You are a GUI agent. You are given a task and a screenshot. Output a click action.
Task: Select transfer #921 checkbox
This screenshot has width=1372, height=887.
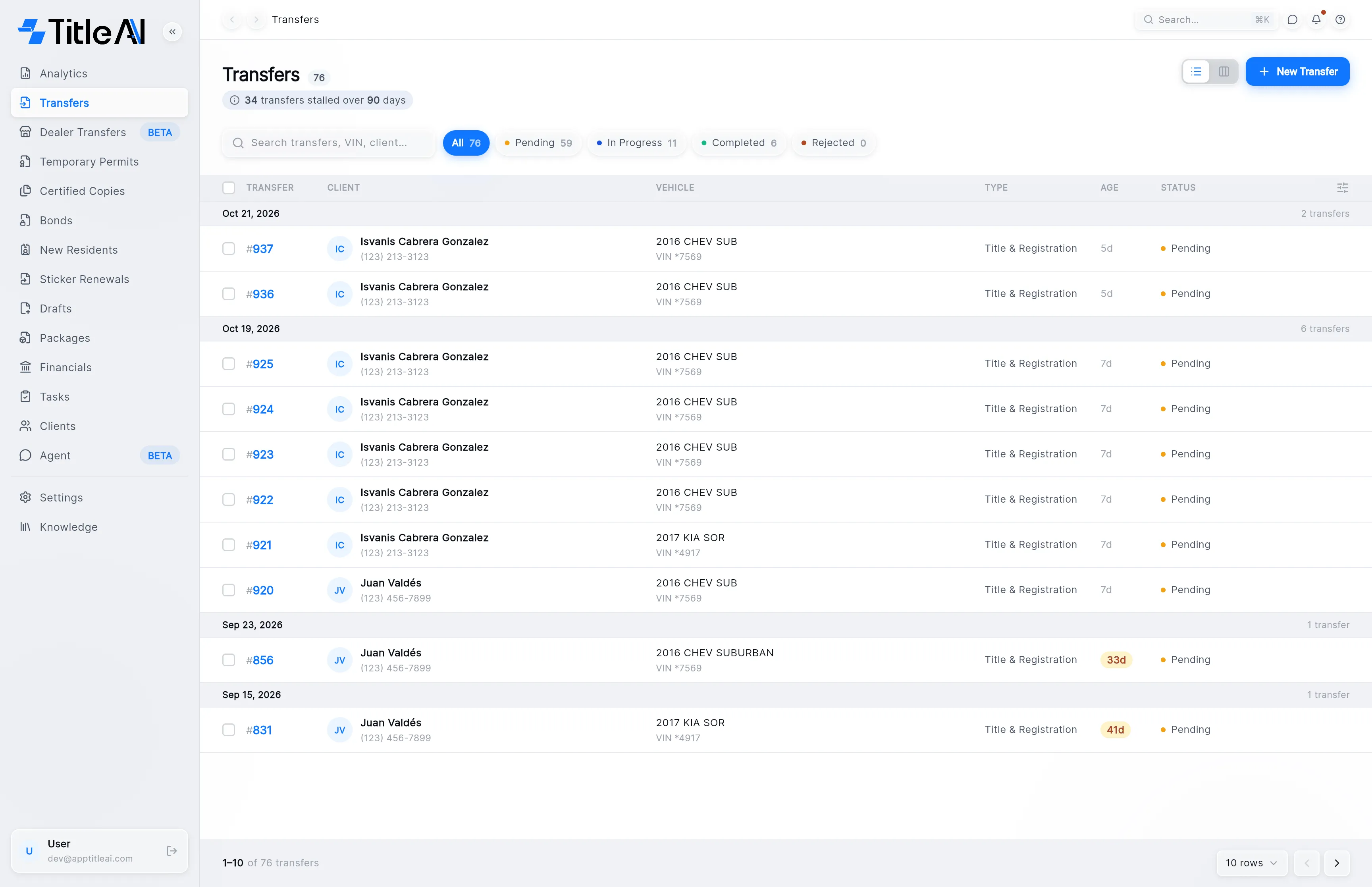(229, 545)
